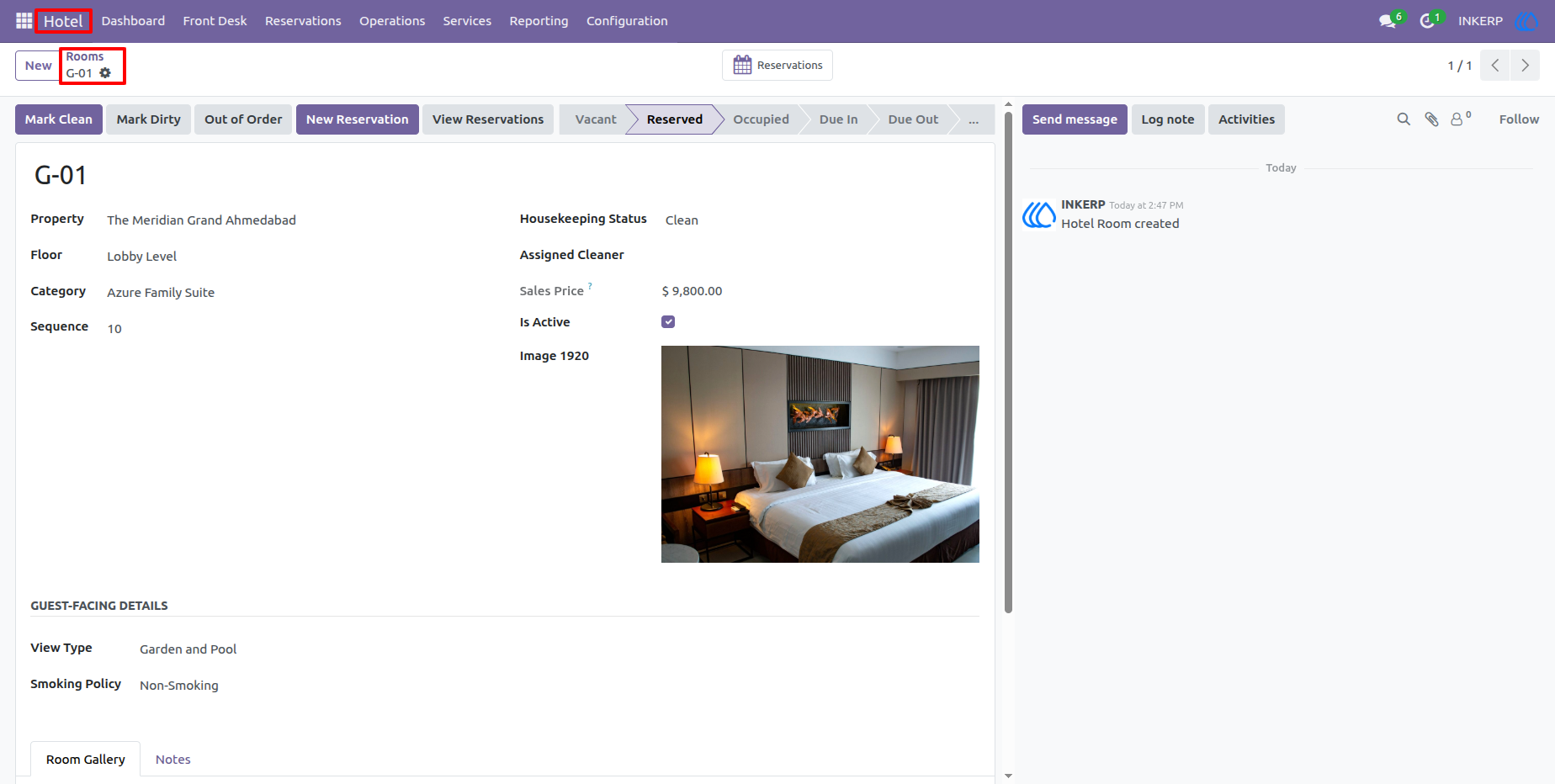Viewport: 1555px width, 784px height.
Task: Open the activities clock icon in navbar
Action: (1428, 21)
